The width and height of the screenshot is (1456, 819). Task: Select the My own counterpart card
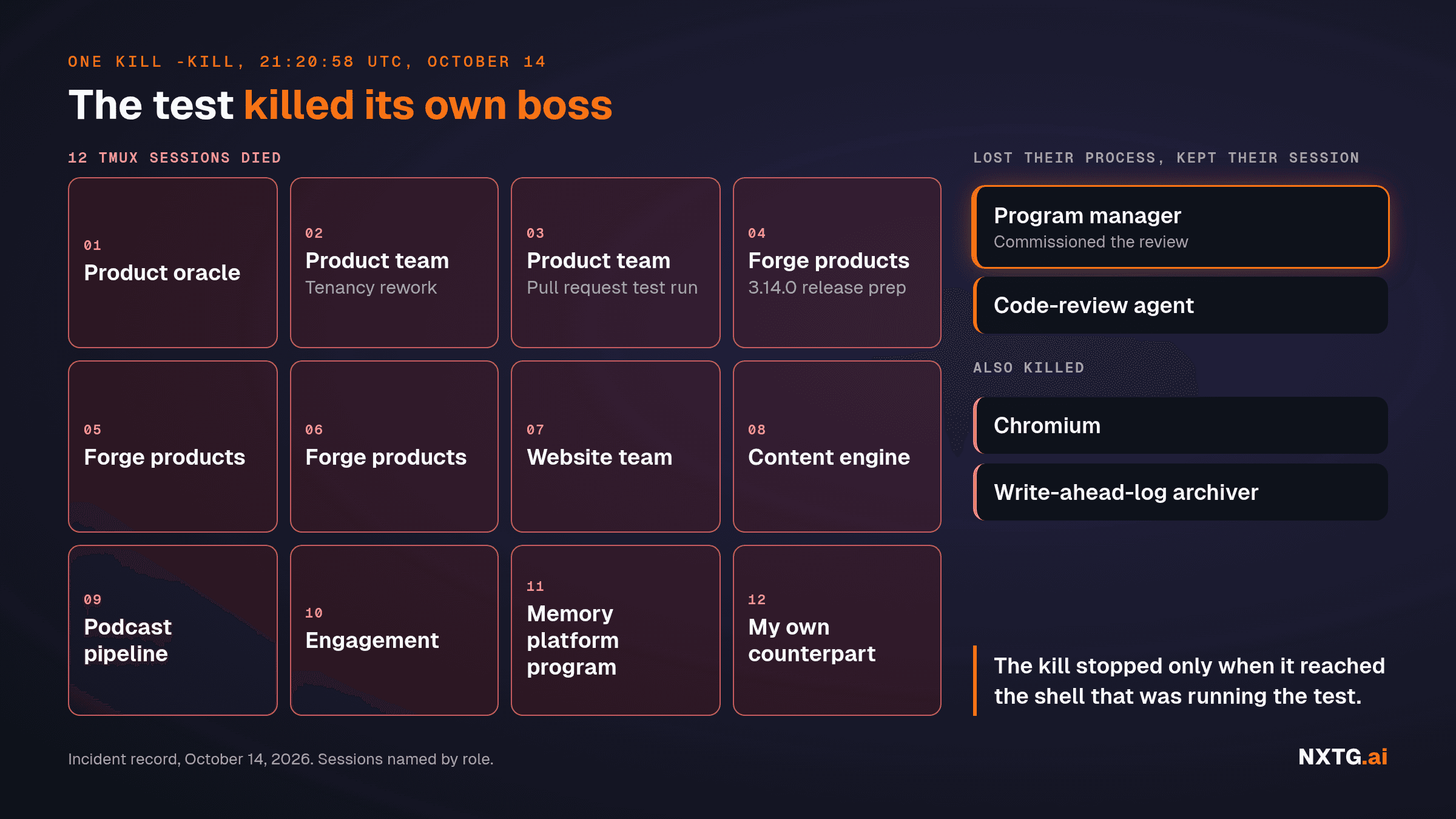(x=837, y=630)
